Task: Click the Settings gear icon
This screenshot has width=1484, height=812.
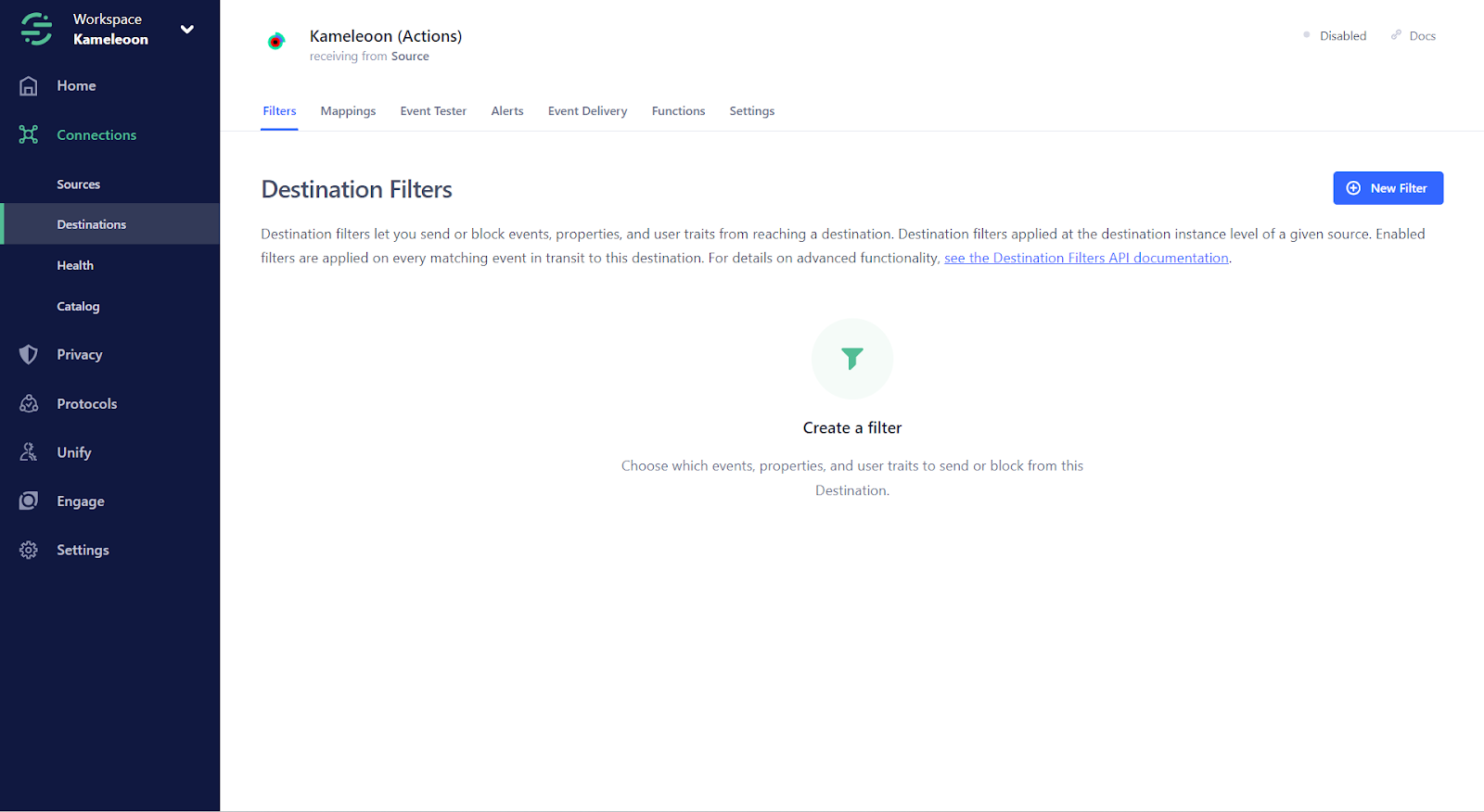Action: [29, 551]
